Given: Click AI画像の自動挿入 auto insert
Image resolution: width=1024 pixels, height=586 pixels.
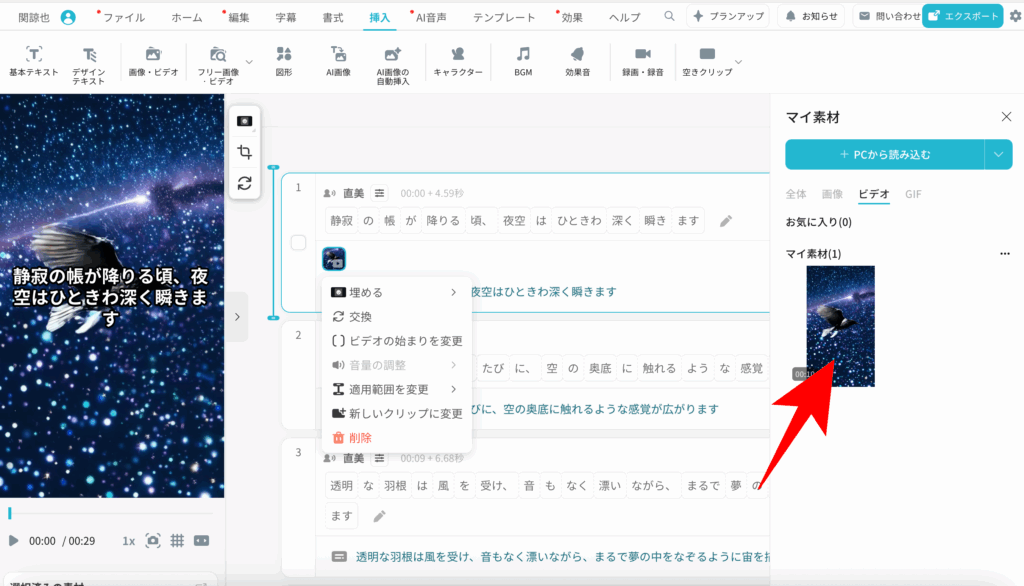Looking at the screenshot, I should pyautogui.click(x=392, y=65).
